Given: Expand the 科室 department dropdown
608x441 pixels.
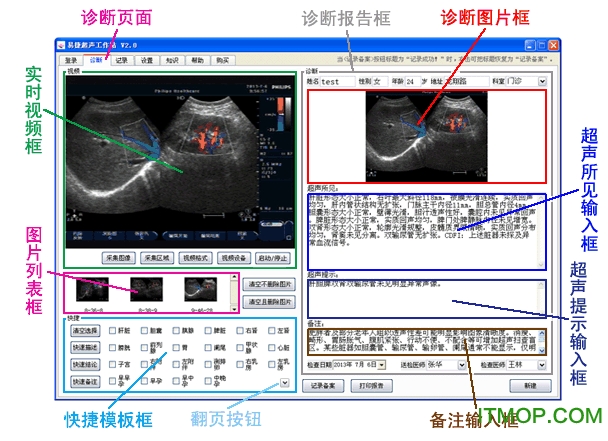Looking at the screenshot, I should coord(541,80).
